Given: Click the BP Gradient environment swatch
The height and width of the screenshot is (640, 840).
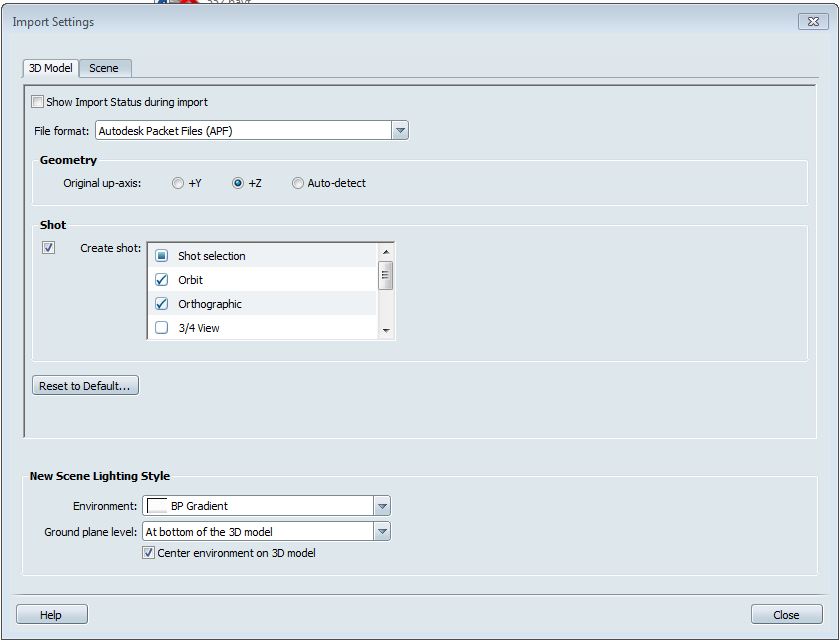Looking at the screenshot, I should coord(157,506).
